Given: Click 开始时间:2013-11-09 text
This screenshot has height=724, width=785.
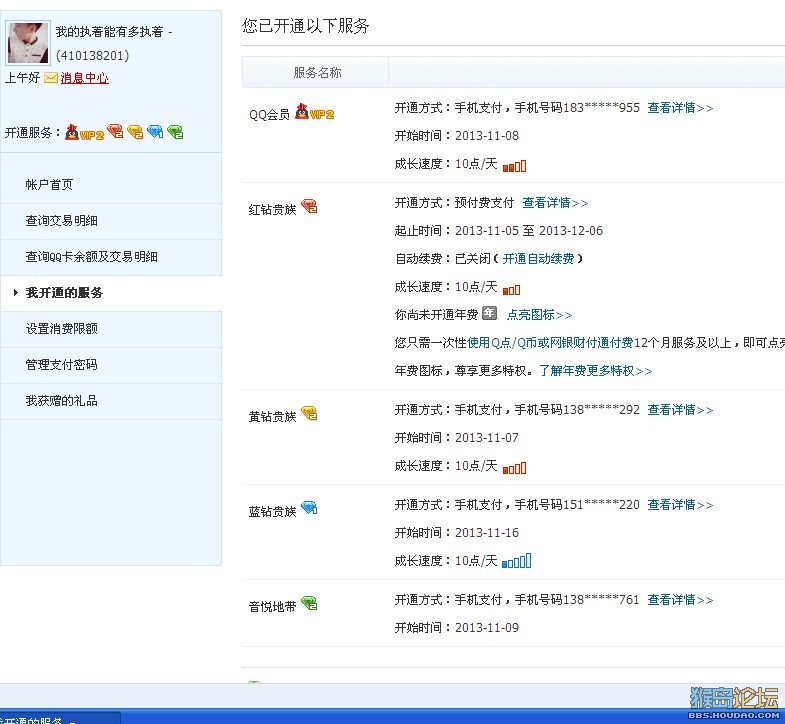Looking at the screenshot, I should pos(457,628).
